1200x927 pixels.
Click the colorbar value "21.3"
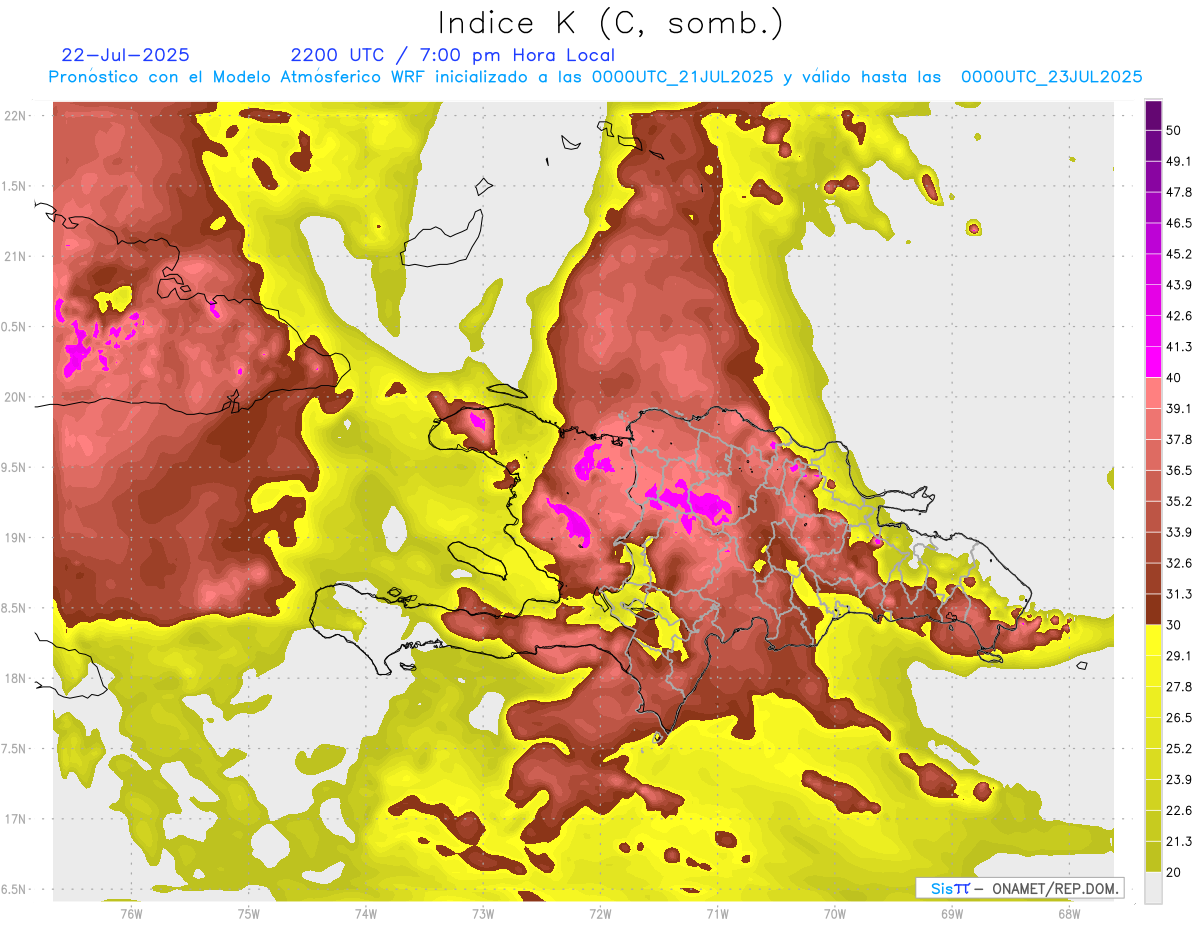pyautogui.click(x=1179, y=841)
